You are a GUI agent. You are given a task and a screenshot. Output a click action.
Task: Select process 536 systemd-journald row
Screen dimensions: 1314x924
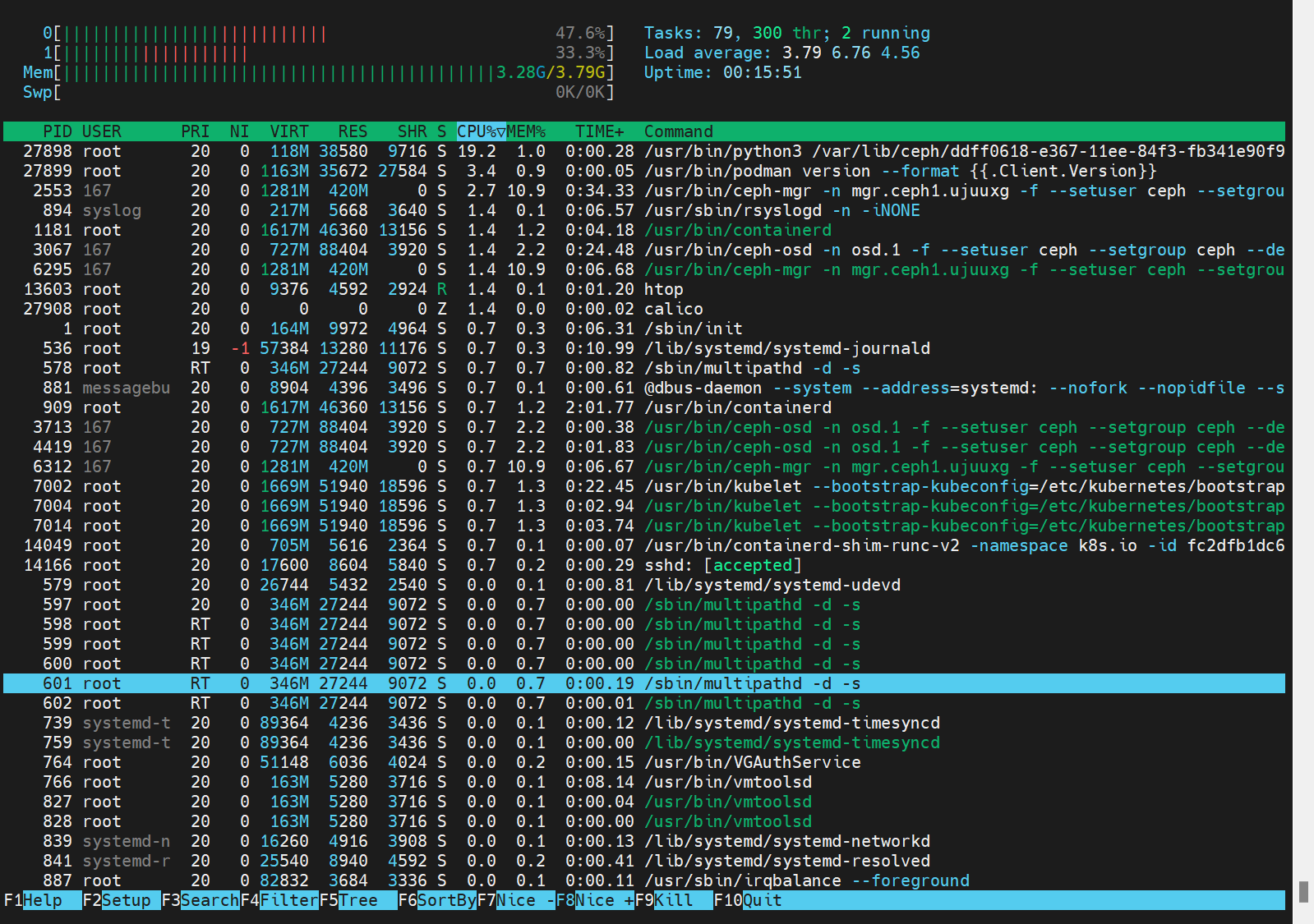pos(644,348)
